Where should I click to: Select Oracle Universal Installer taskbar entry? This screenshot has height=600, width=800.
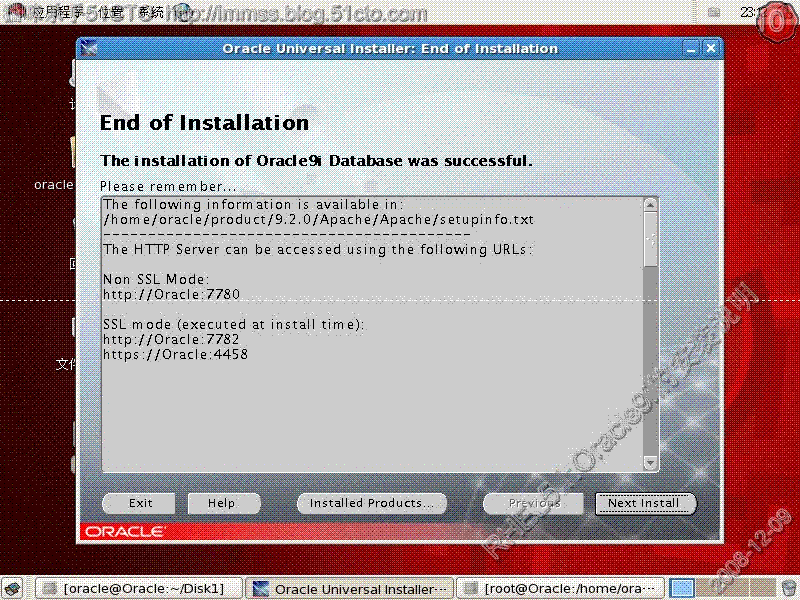click(350, 588)
